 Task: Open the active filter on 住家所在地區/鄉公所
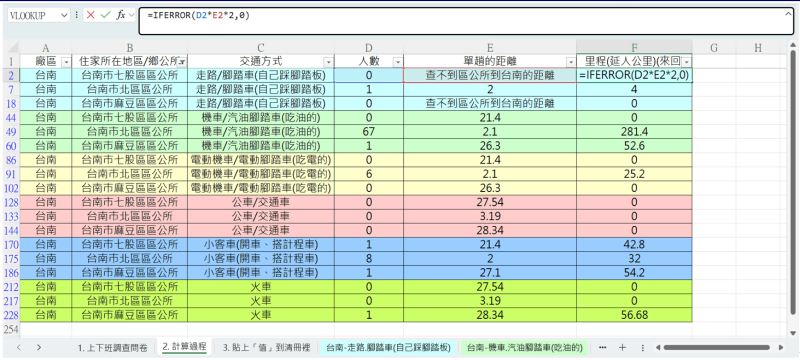pos(181,62)
